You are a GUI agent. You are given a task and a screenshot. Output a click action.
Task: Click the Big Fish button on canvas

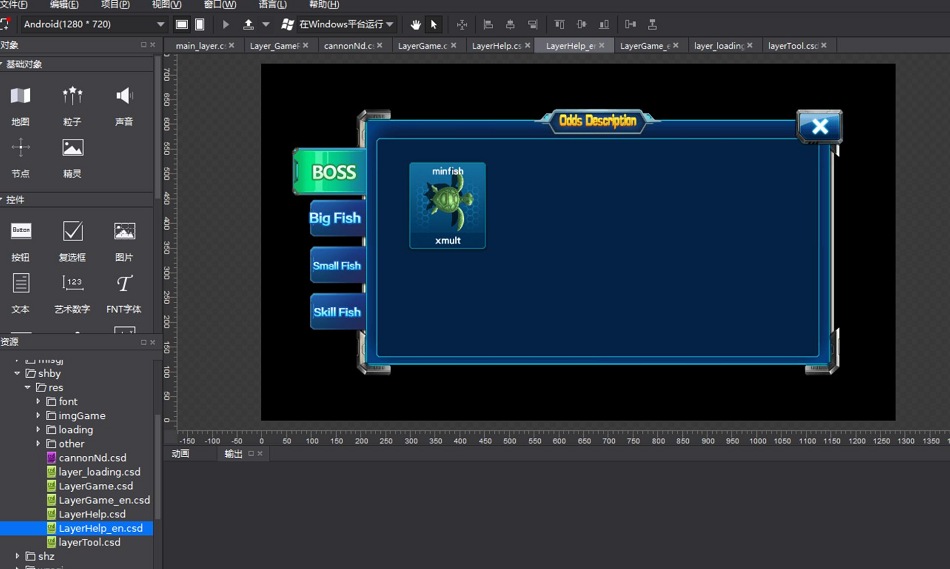click(336, 218)
